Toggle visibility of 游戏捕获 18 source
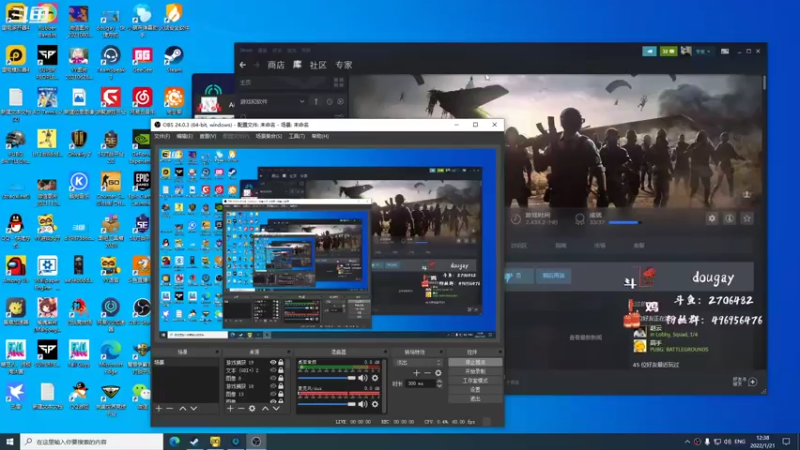 (x=273, y=386)
